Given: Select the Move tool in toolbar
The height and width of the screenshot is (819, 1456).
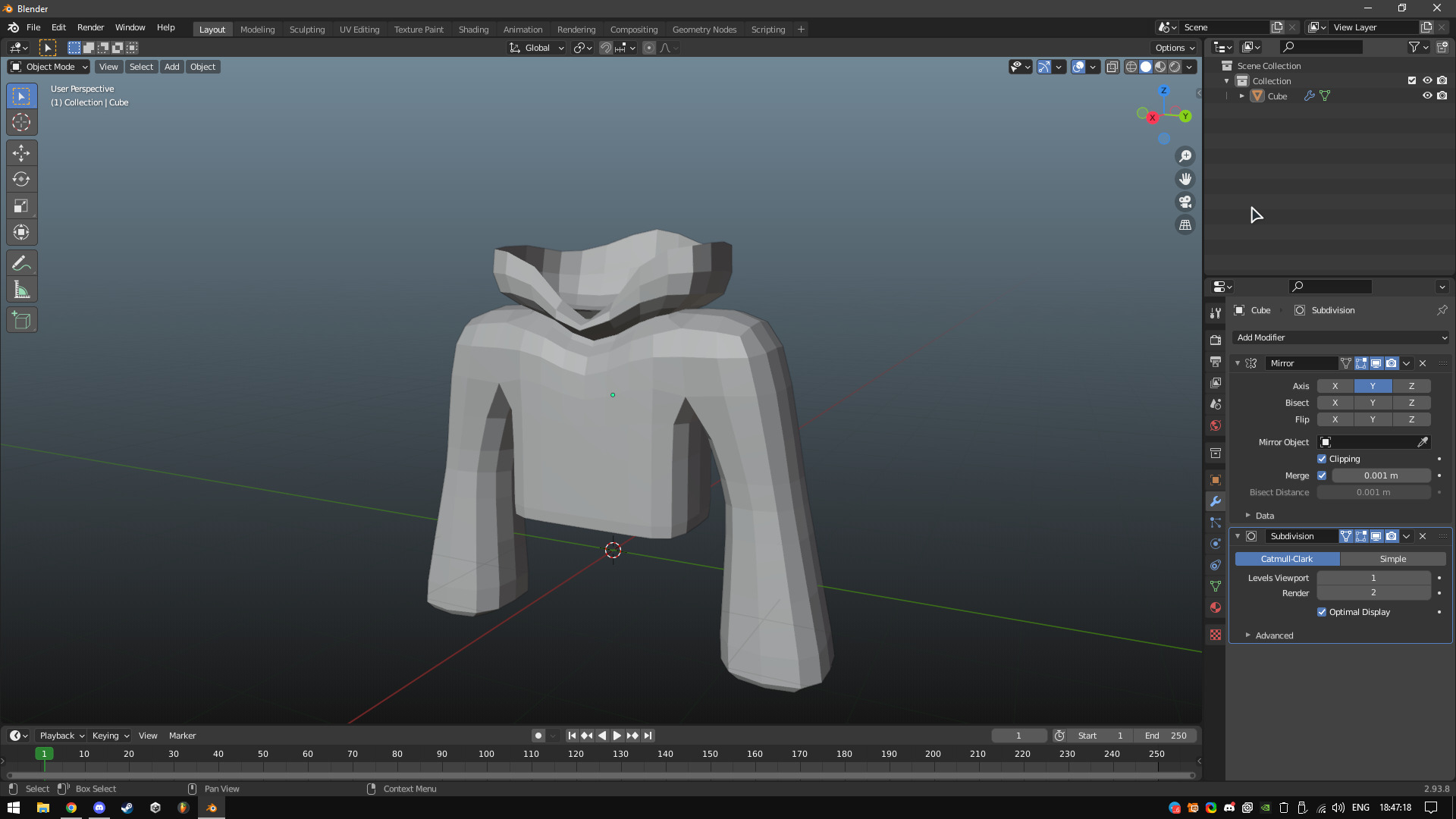Looking at the screenshot, I should (21, 153).
